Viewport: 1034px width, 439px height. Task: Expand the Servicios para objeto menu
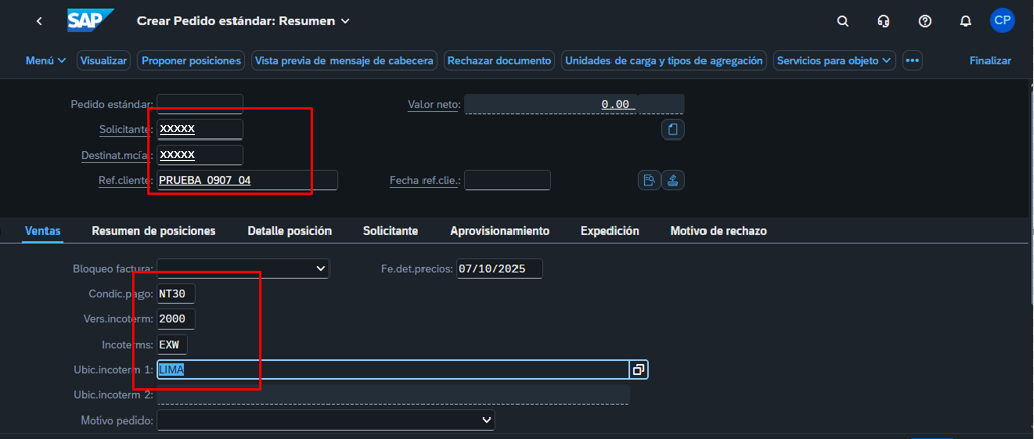[835, 61]
